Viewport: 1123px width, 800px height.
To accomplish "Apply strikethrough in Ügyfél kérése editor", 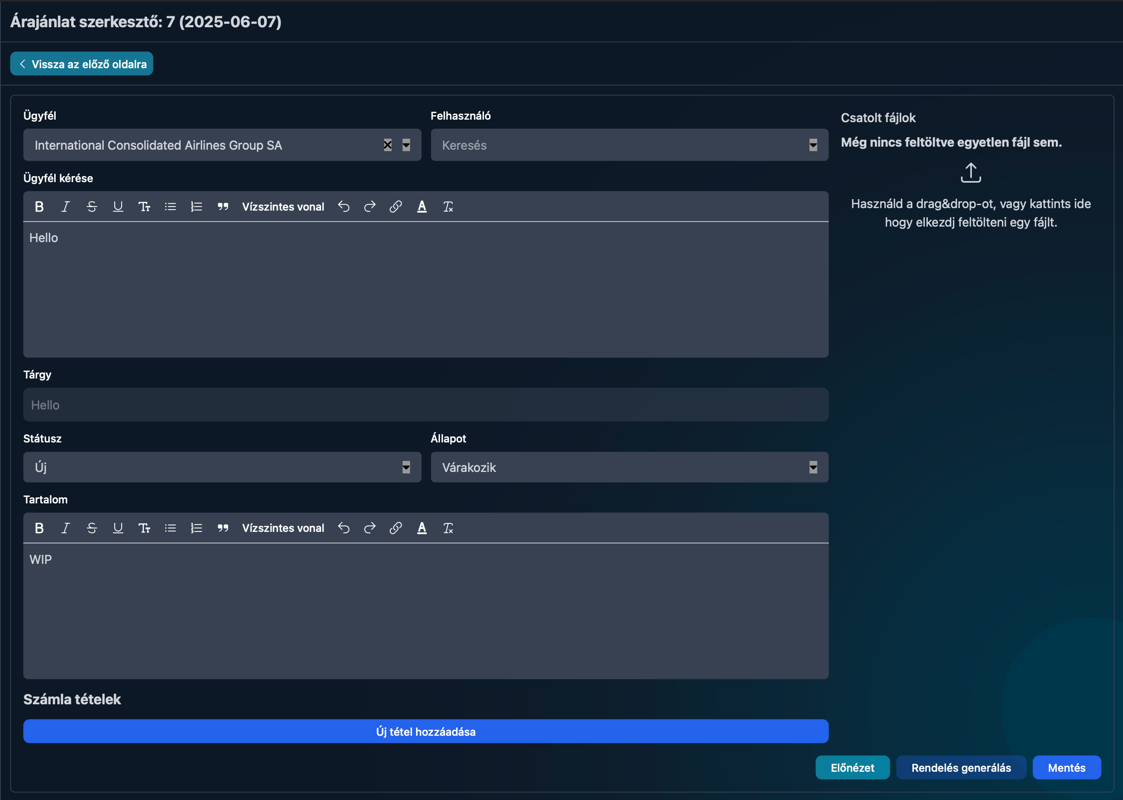I will (92, 207).
